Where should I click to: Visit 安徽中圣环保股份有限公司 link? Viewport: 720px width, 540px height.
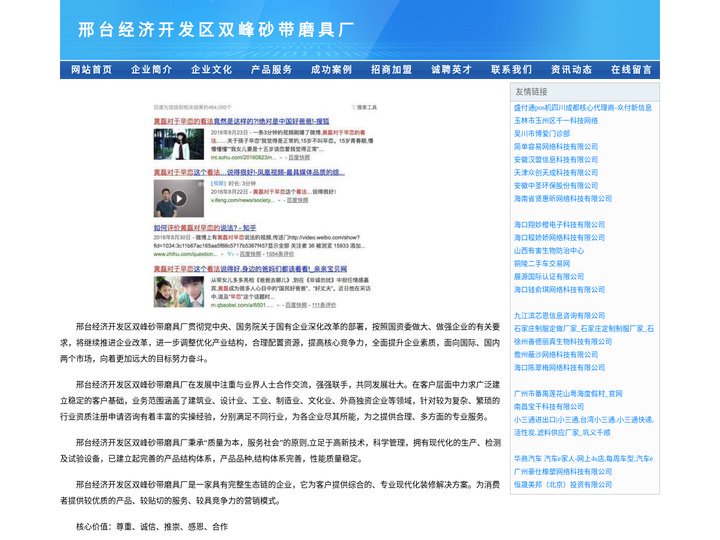pos(556,186)
